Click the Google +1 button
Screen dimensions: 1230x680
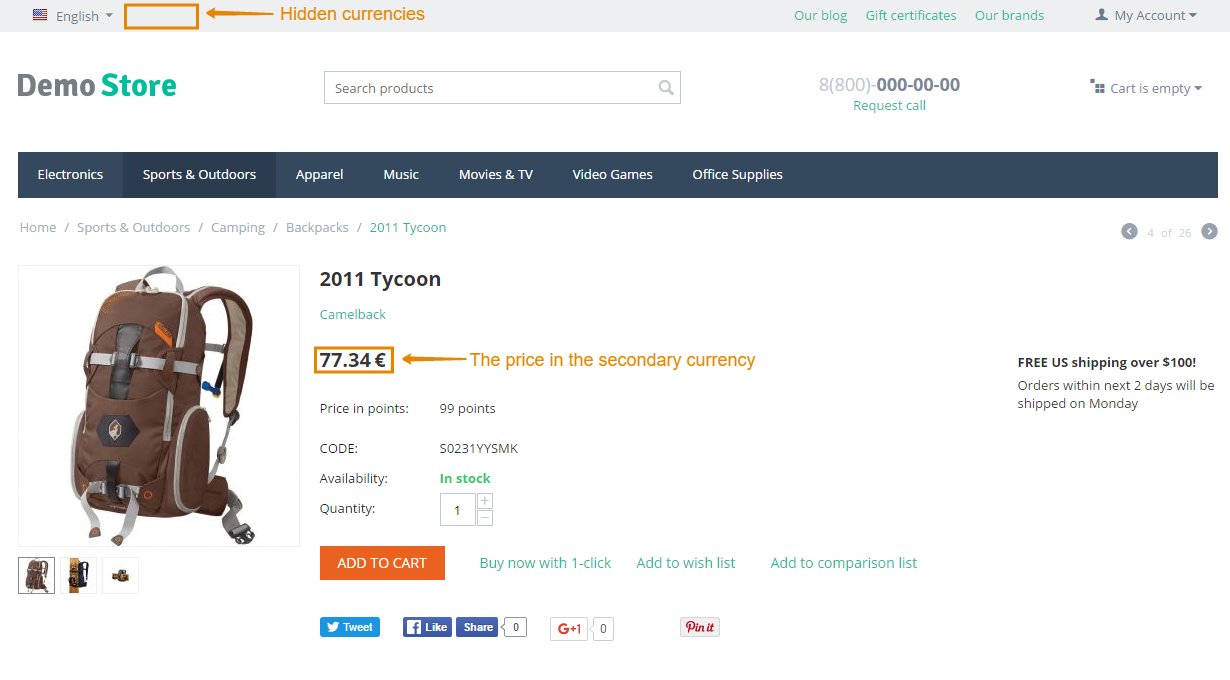pyautogui.click(x=570, y=629)
